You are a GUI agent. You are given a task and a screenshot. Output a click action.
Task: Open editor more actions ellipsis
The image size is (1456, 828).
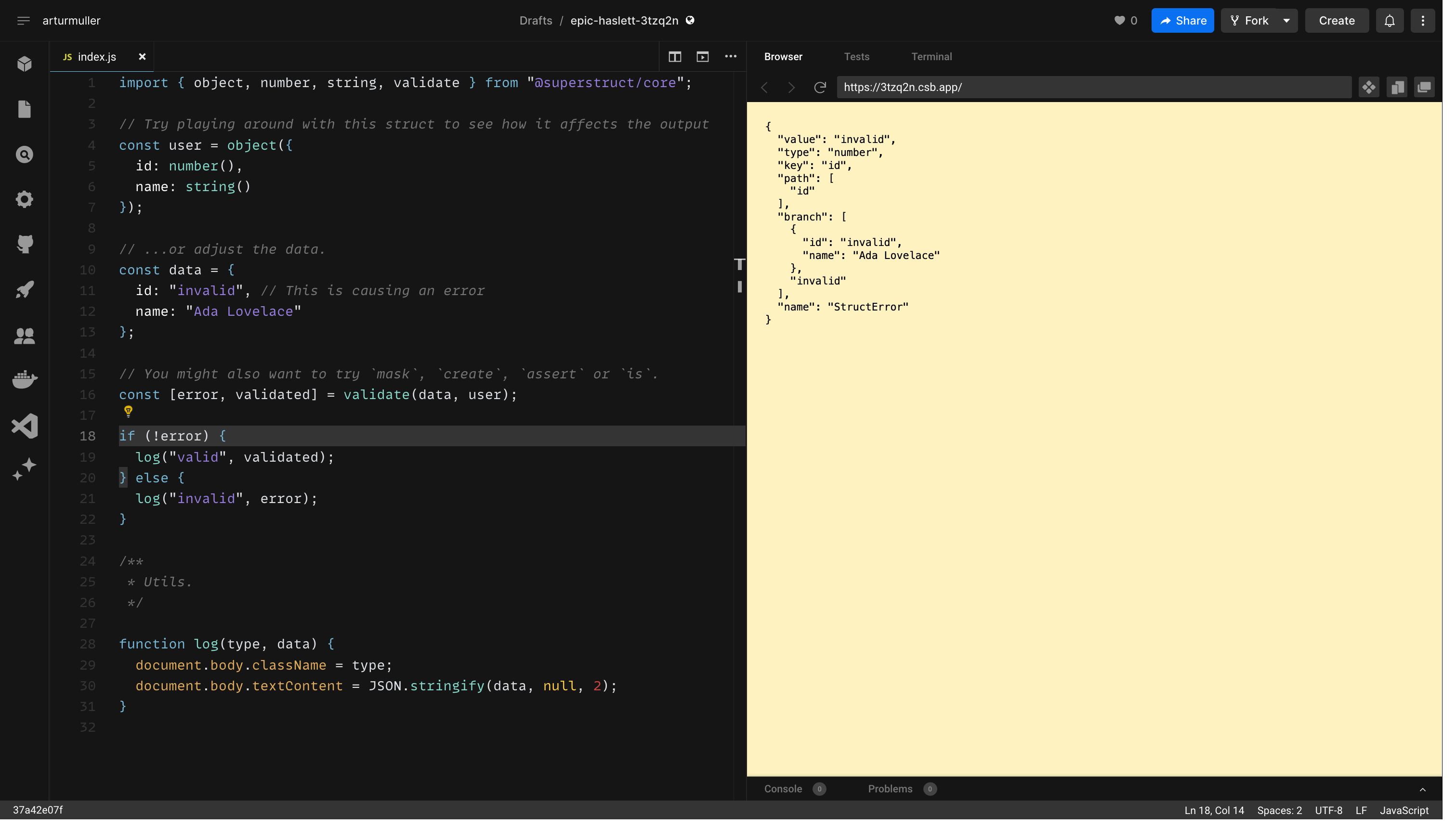(x=731, y=56)
